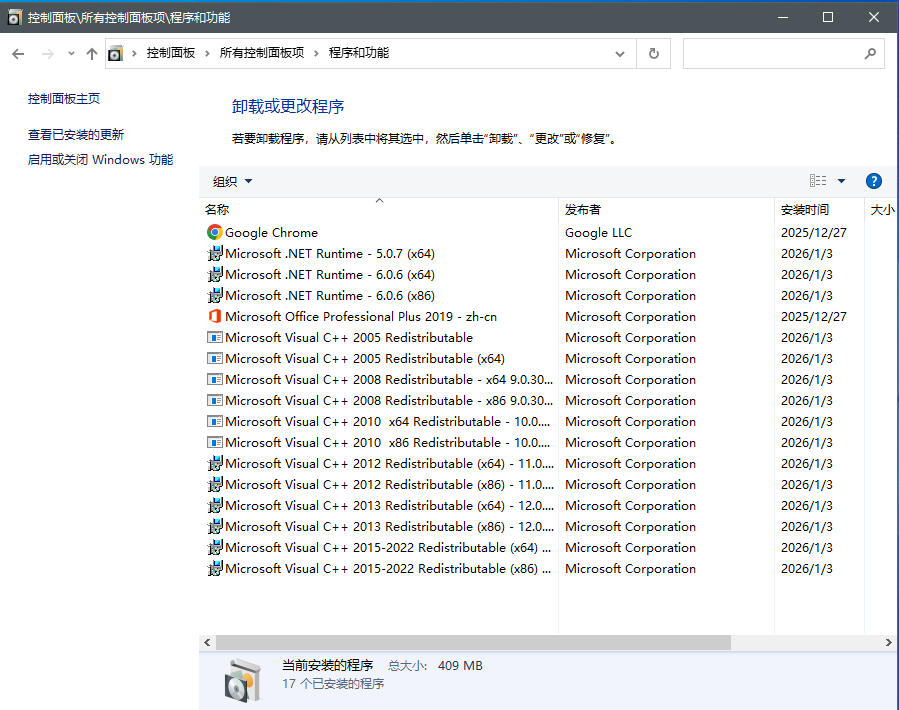
Task: Click the help question mark icon
Action: [x=873, y=181]
